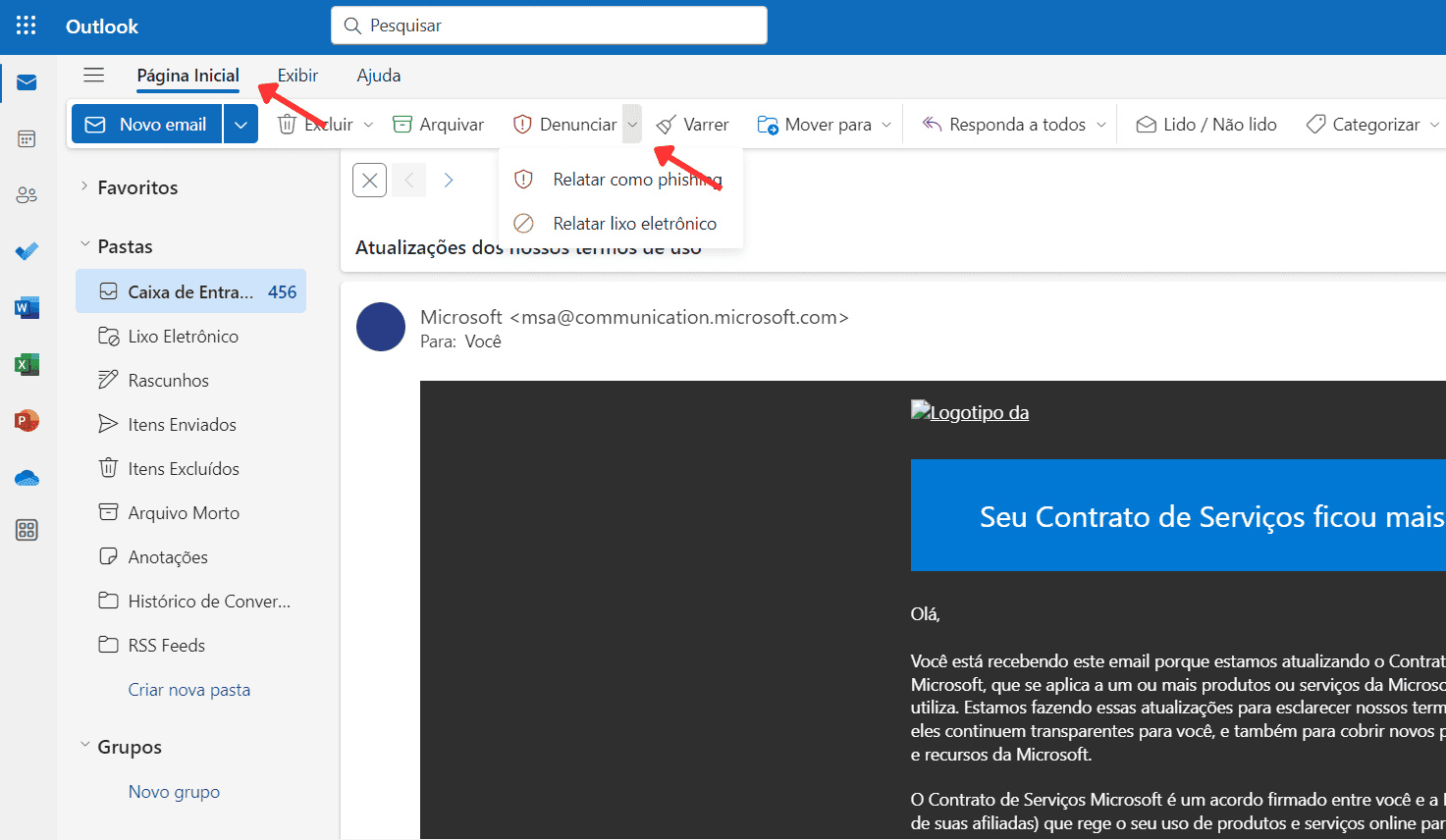Choose Relatar como phishing menu item
Image resolution: width=1446 pixels, height=840 pixels.
tap(620, 180)
